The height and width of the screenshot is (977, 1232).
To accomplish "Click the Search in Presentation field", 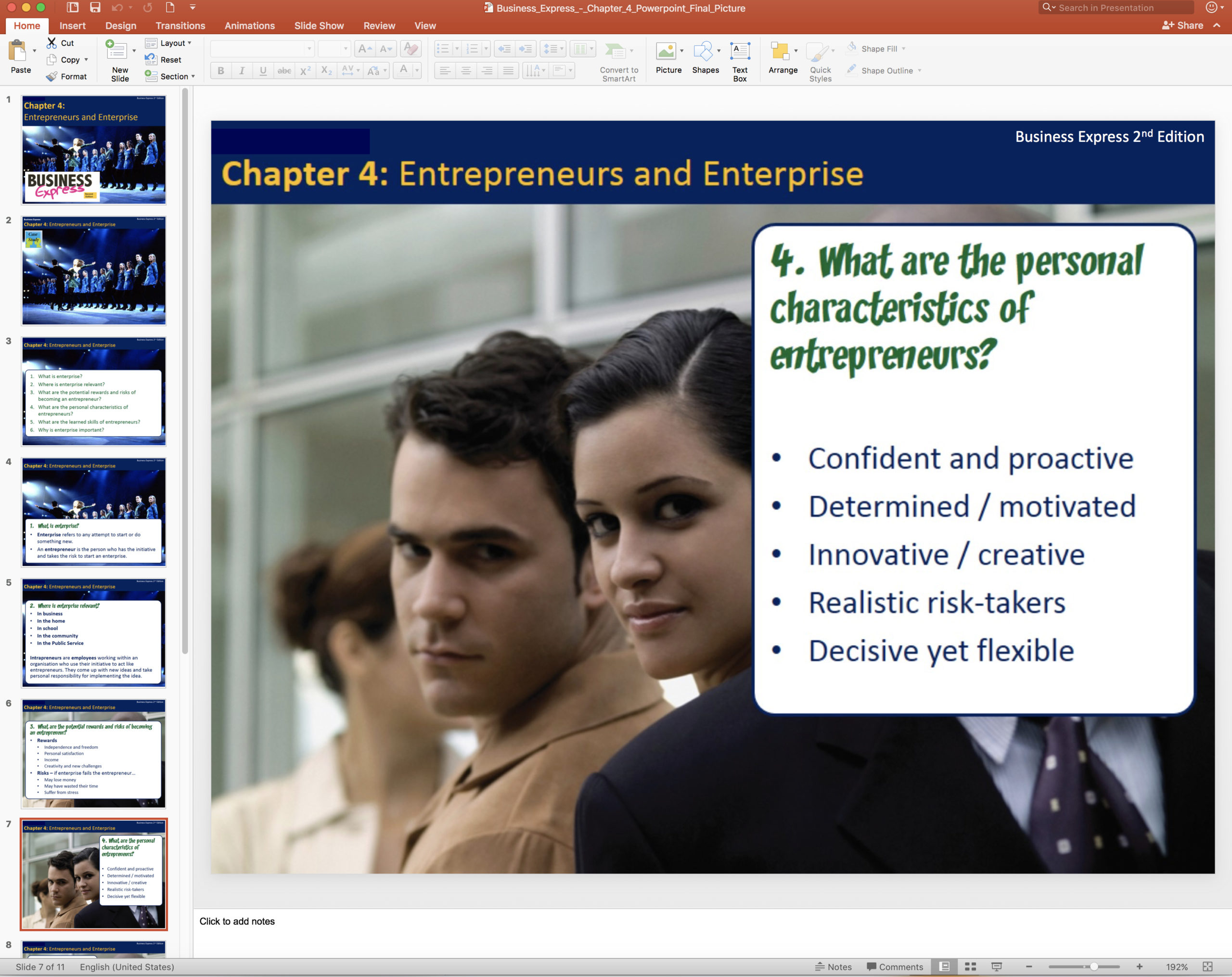I will pos(1116,7).
